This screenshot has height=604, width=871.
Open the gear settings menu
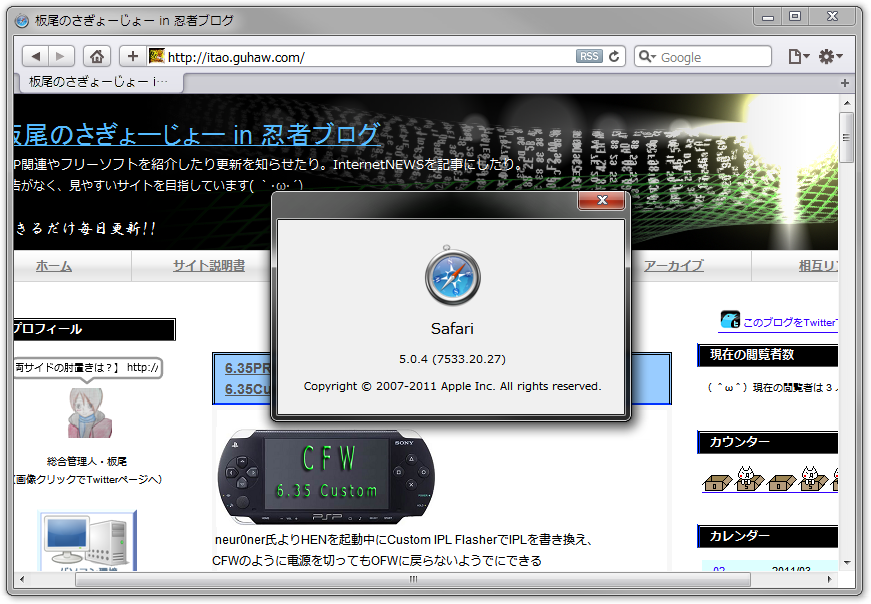831,56
